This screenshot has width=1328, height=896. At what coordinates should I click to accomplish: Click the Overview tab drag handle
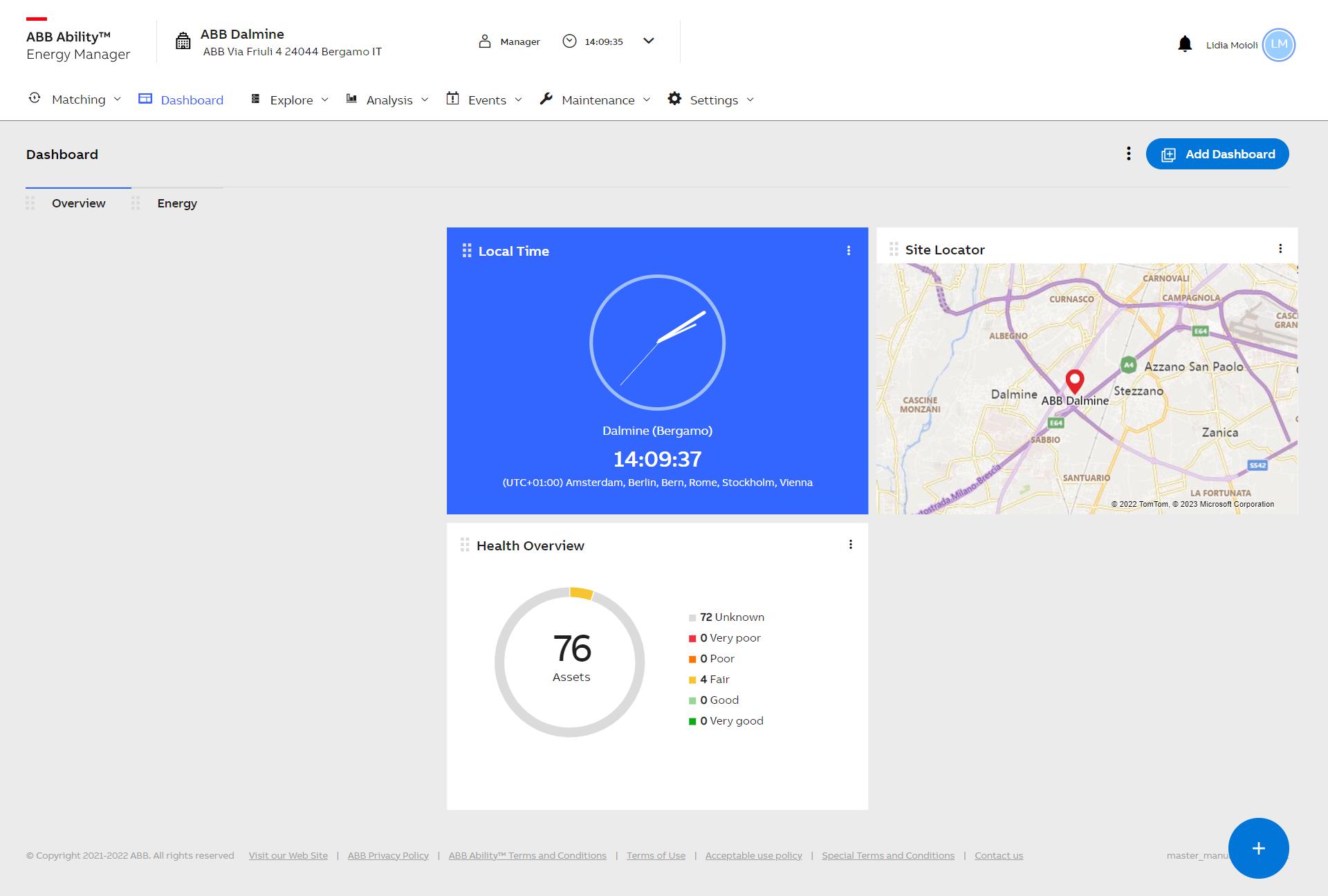(x=30, y=203)
